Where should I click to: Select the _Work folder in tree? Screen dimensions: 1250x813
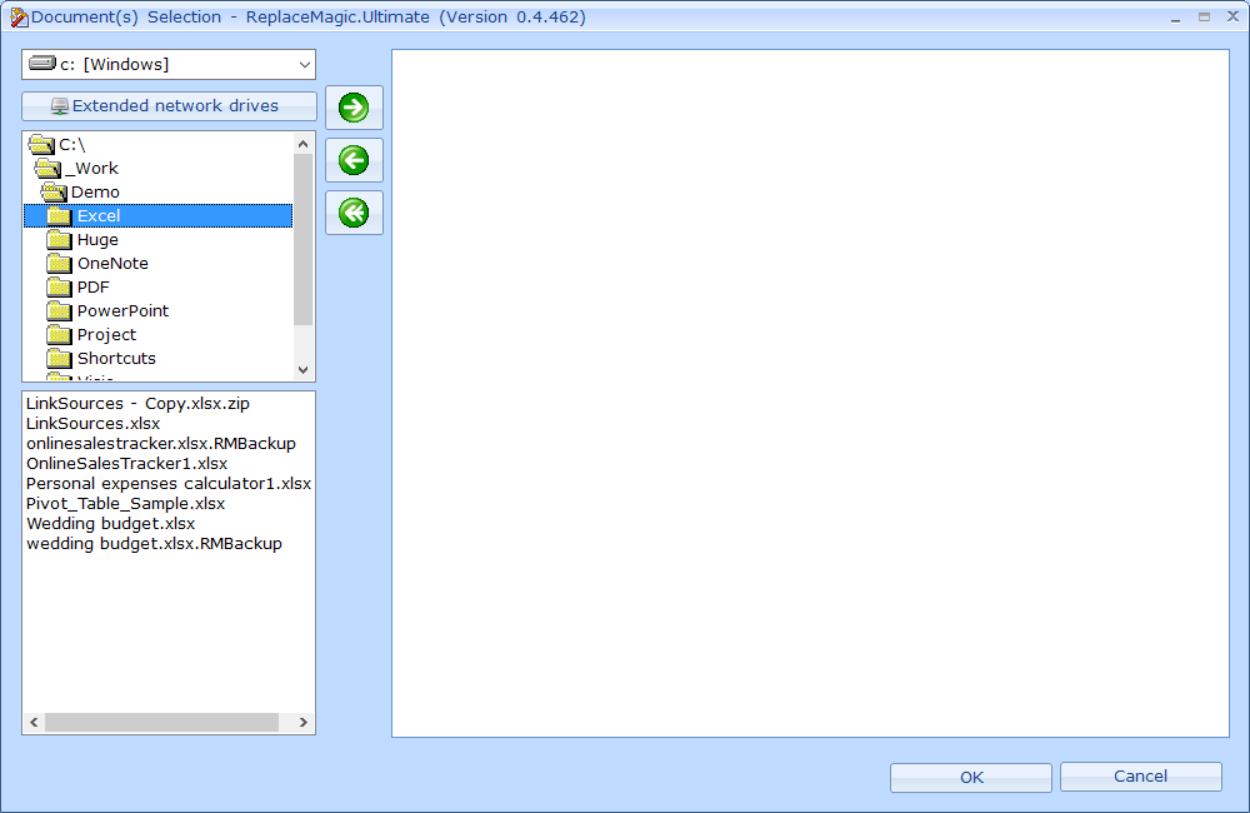[x=91, y=168]
